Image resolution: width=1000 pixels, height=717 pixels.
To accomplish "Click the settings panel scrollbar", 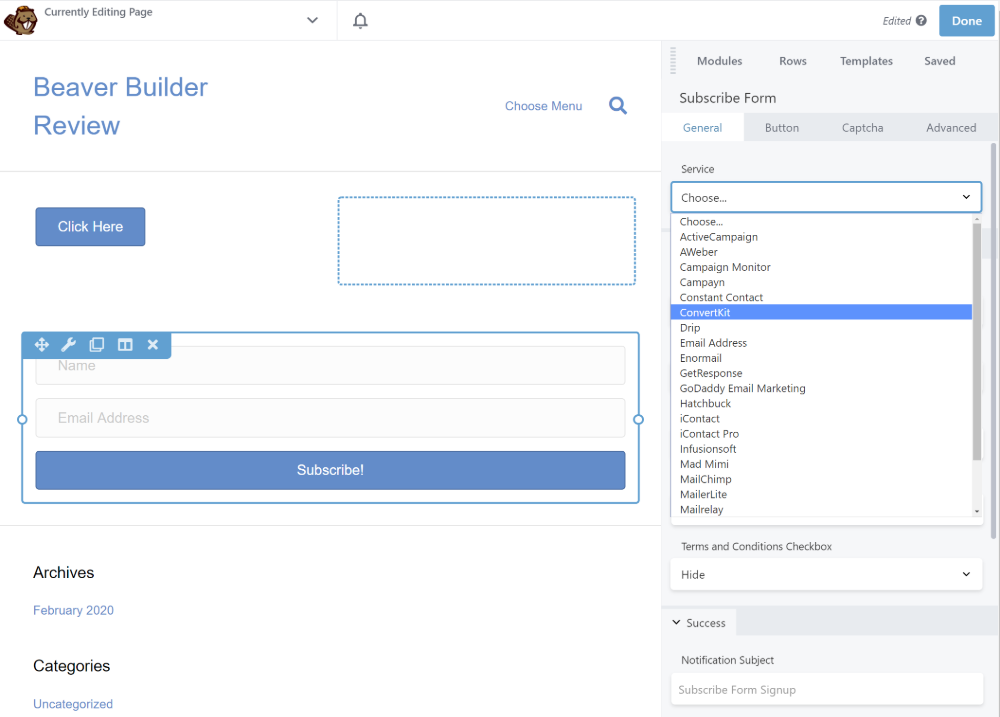I will coord(993,341).
